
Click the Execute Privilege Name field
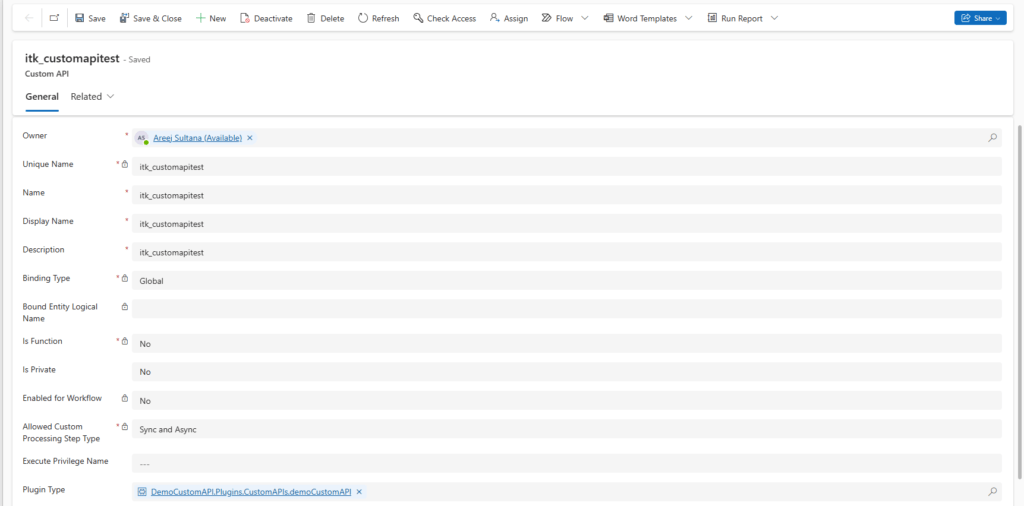pos(566,464)
